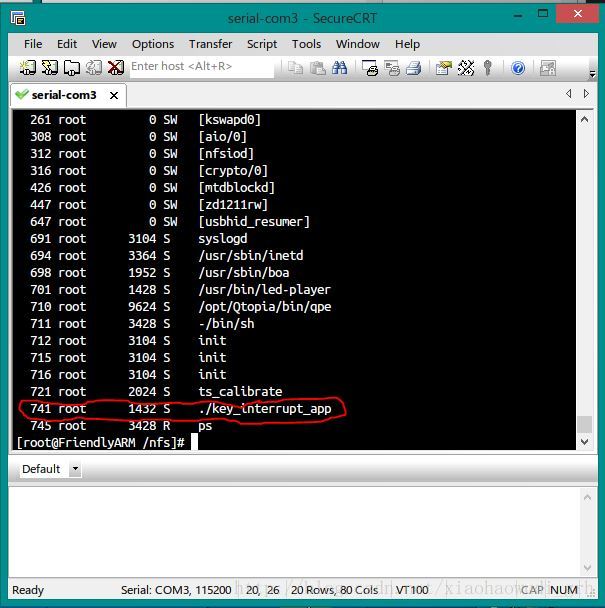605x608 pixels.
Task: Click Serial: COM3, 115200 in status bar
Action: tap(176, 590)
